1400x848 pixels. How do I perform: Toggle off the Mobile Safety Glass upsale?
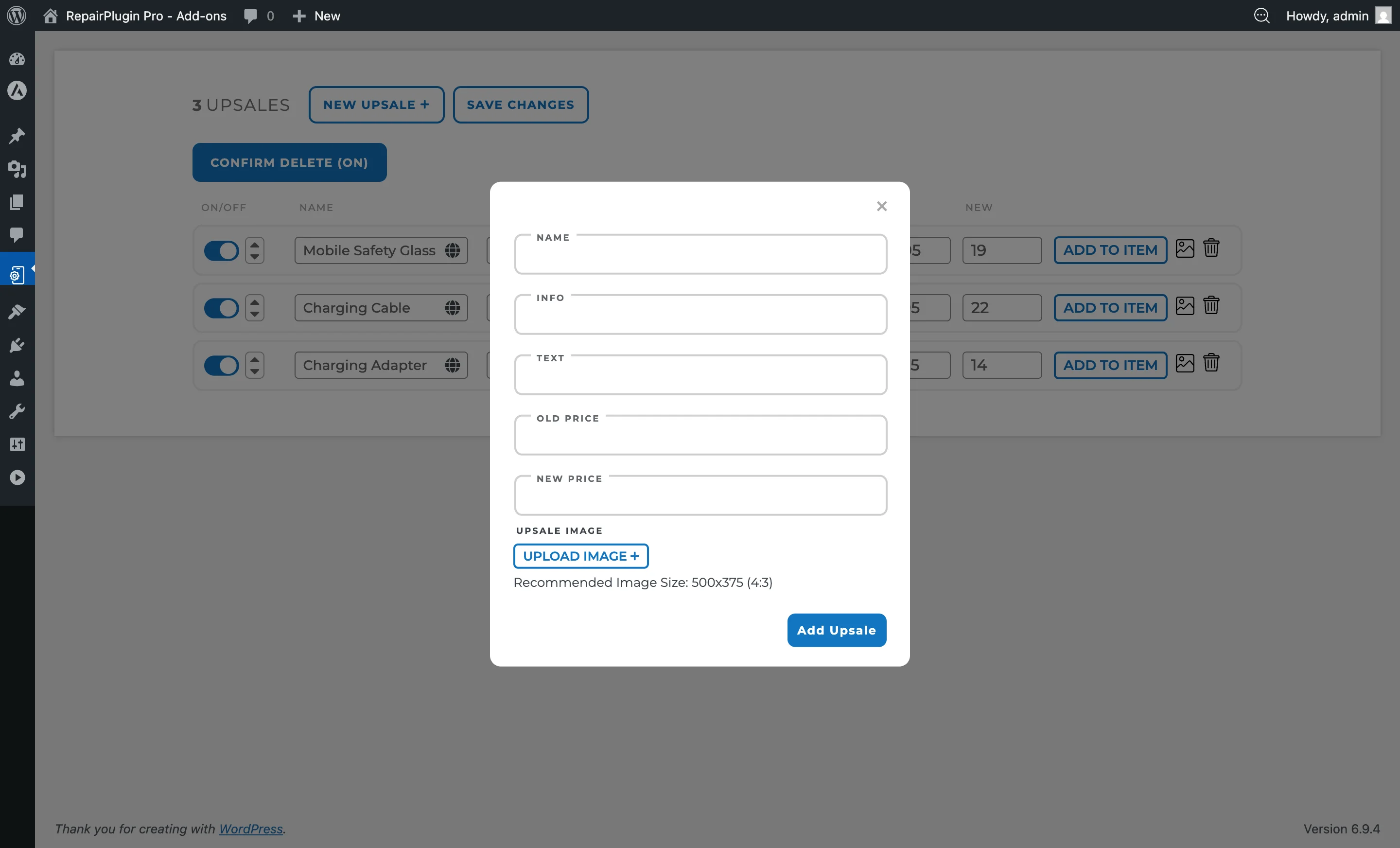[x=221, y=250]
